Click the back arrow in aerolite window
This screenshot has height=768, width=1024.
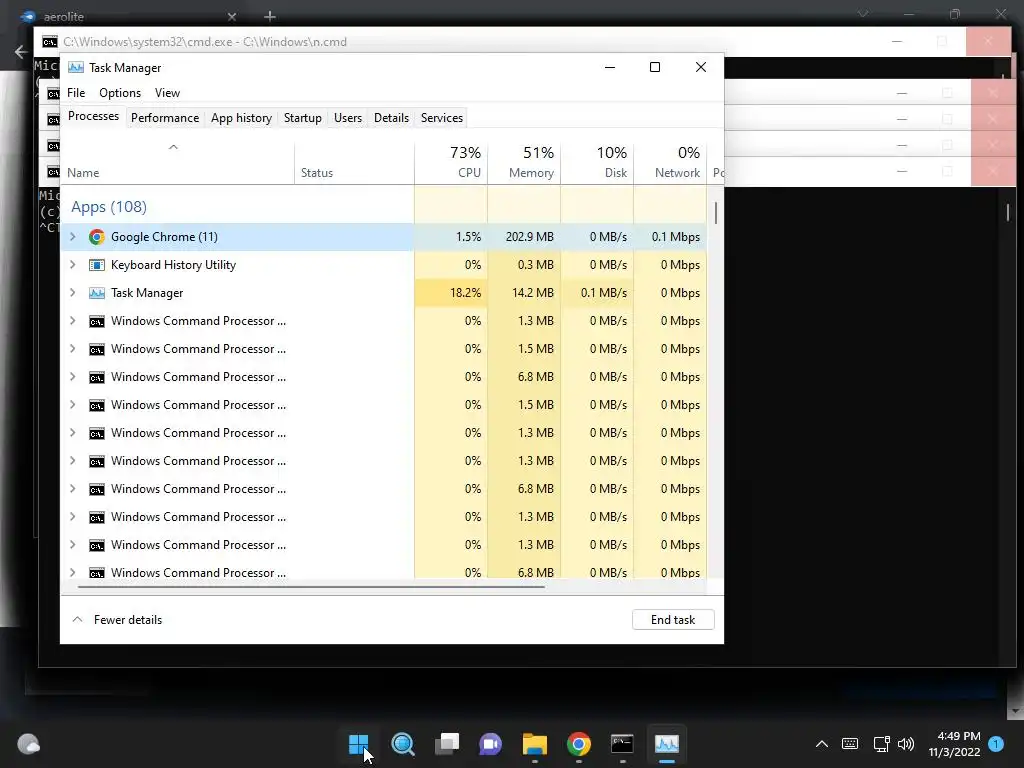pyautogui.click(x=21, y=52)
